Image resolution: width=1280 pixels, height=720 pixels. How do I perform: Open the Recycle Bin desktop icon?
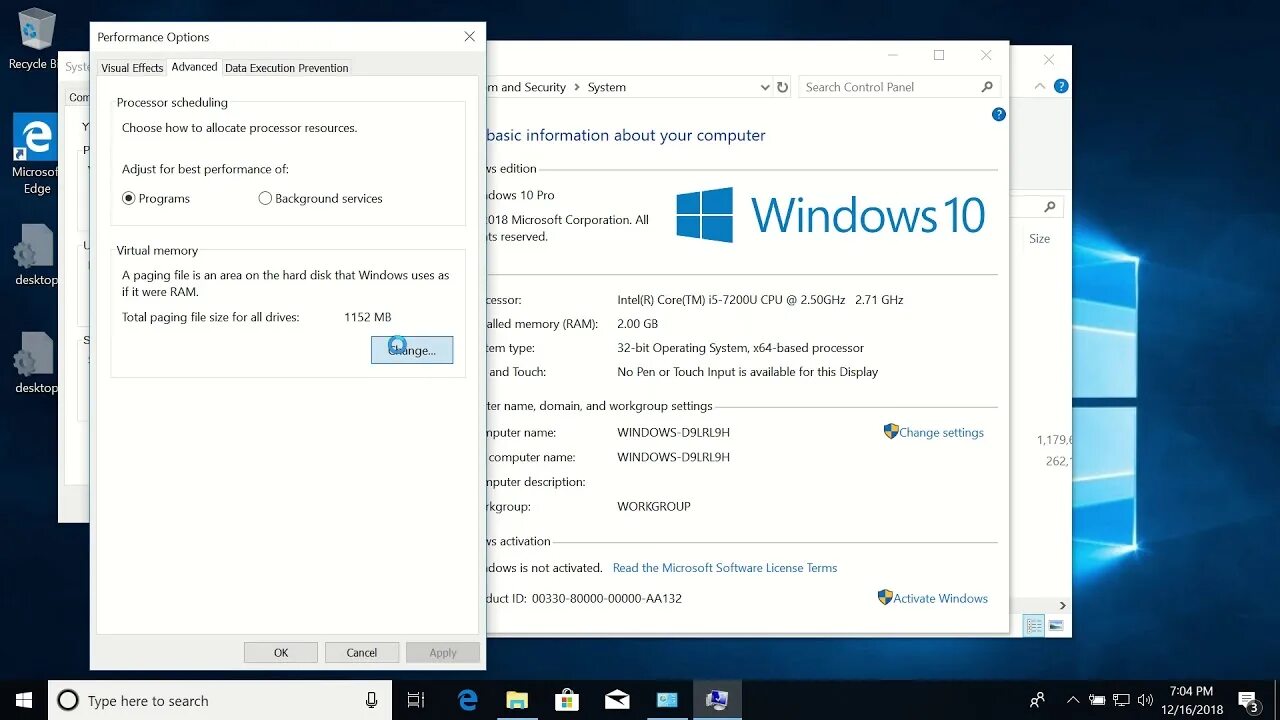point(36,38)
